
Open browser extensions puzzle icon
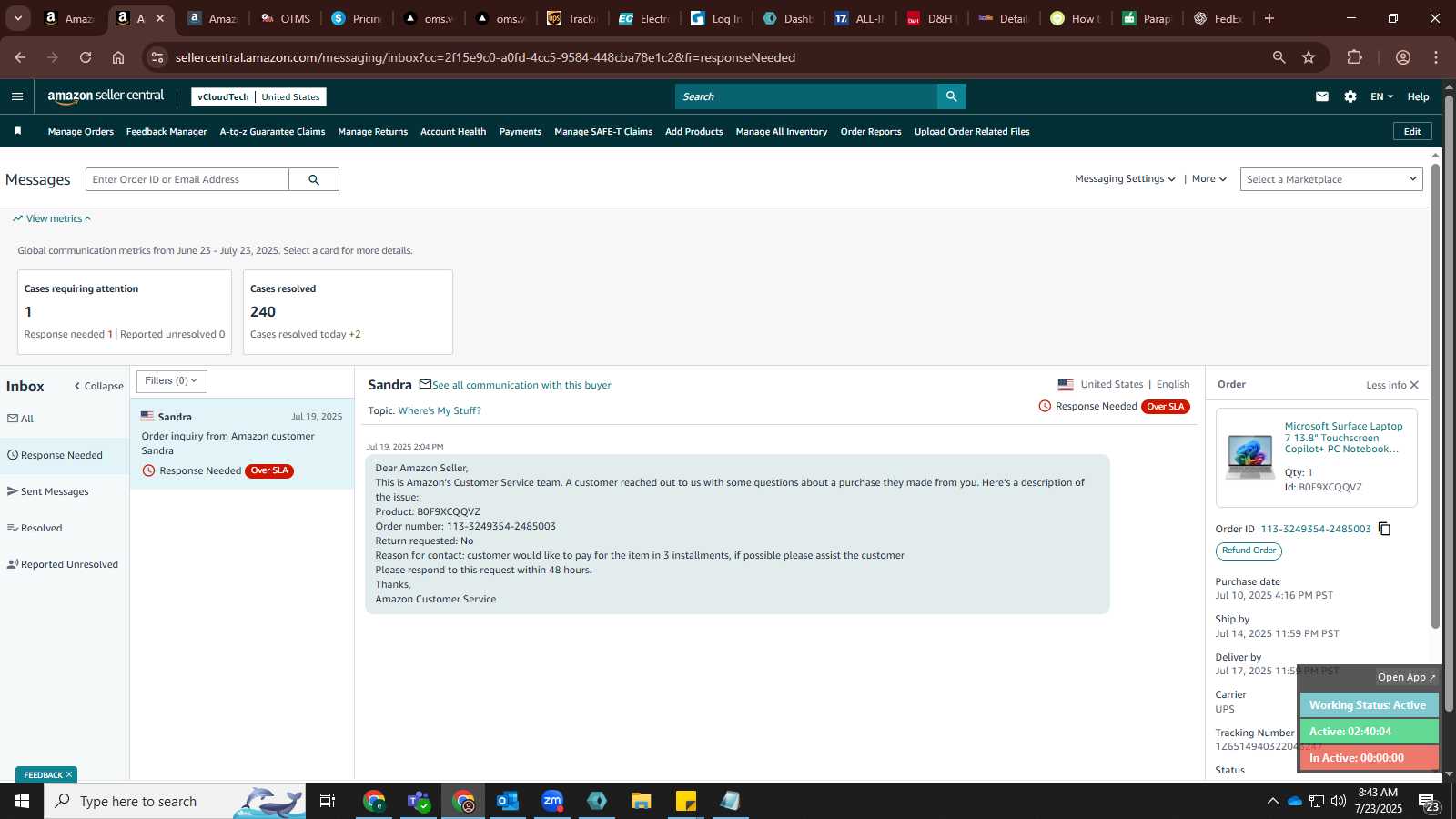tap(1354, 57)
